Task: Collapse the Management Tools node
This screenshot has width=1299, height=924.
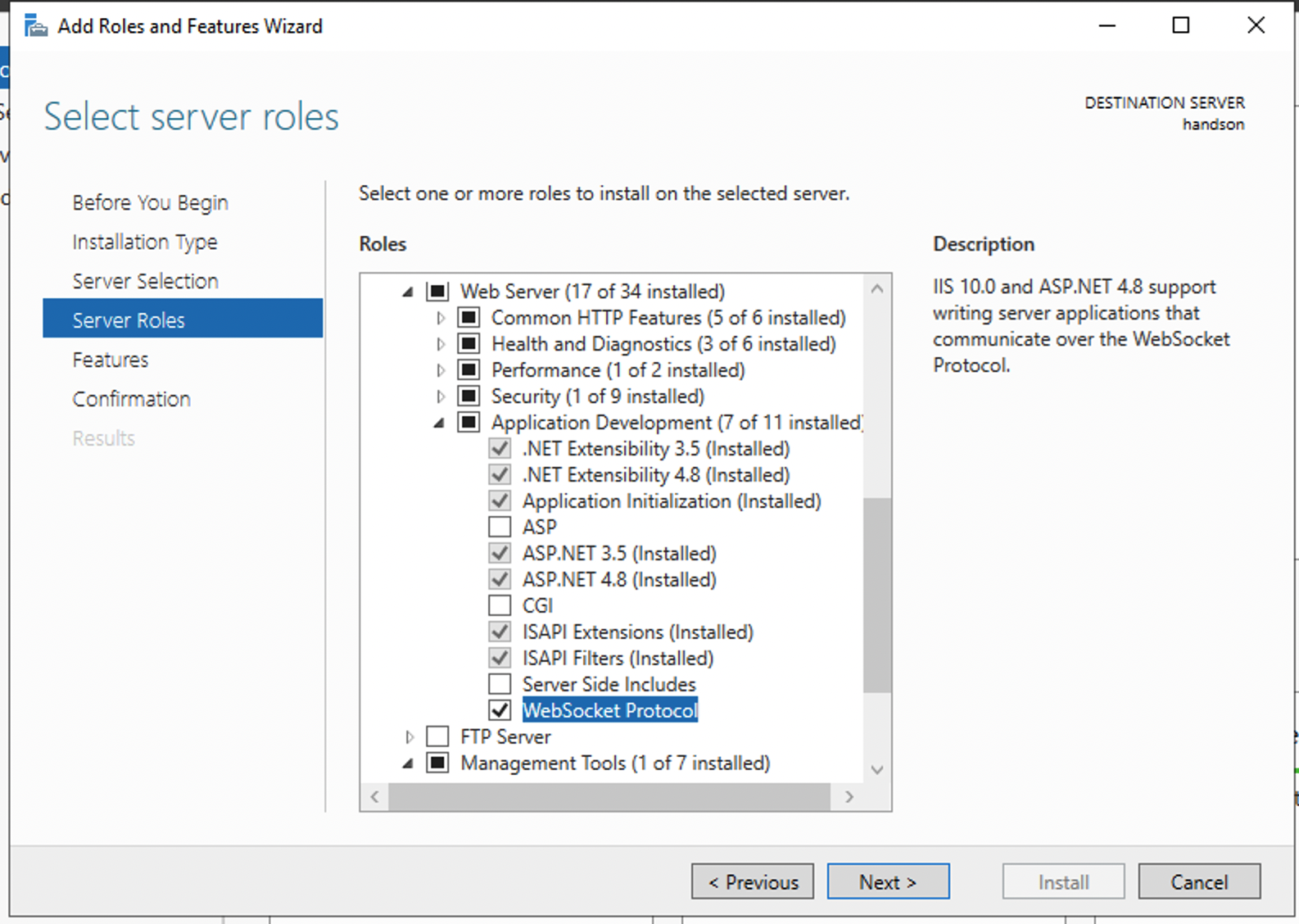Action: click(408, 763)
